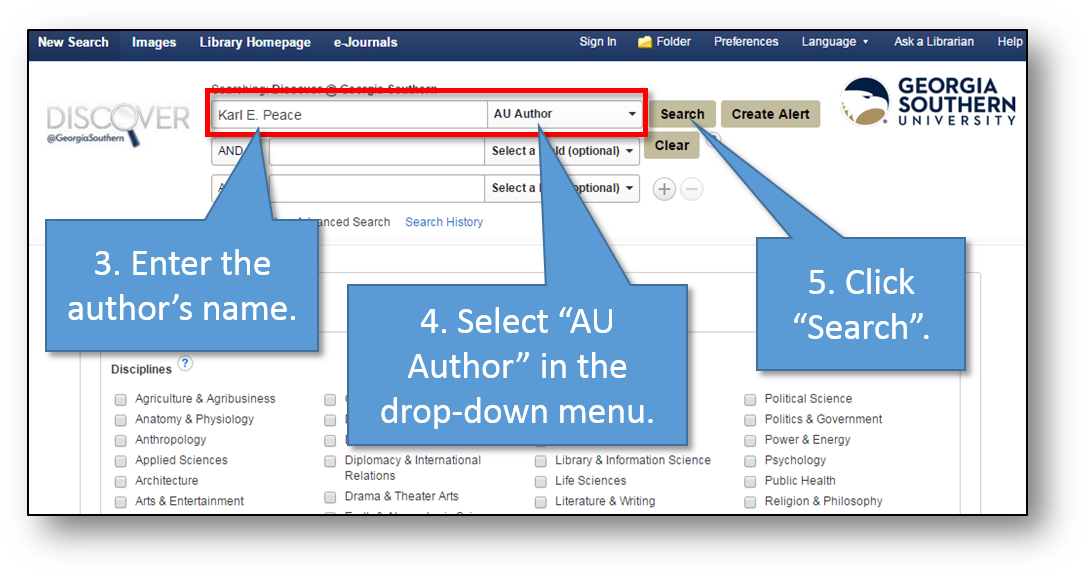Tick the Drama & Theater Arts checkbox

[330, 497]
